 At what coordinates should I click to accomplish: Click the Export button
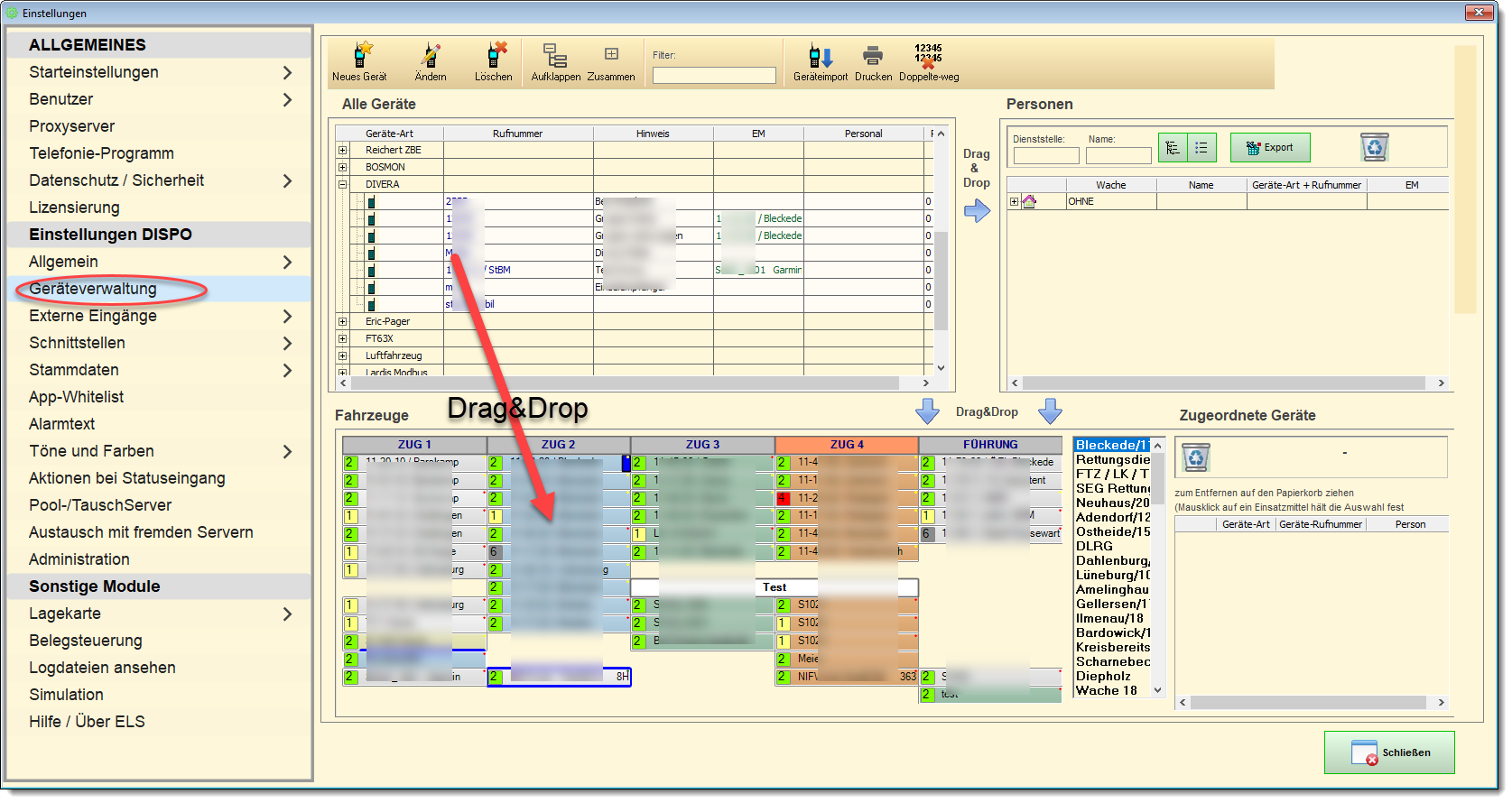point(1270,148)
